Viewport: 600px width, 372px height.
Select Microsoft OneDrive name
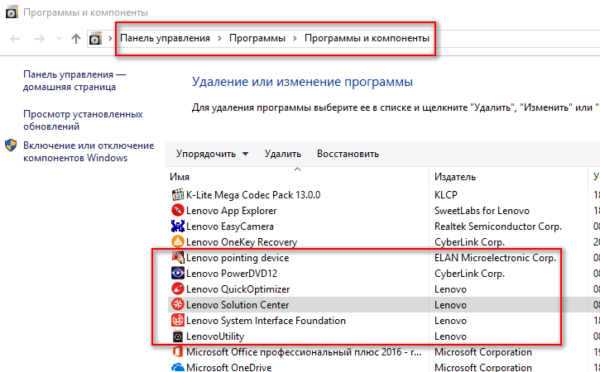(x=229, y=367)
